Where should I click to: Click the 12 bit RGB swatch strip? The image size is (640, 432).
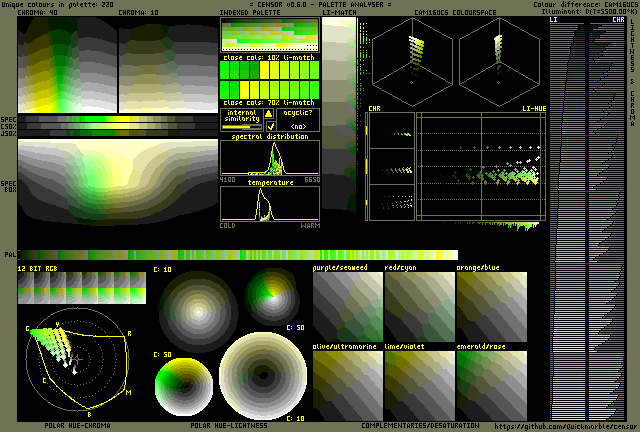pos(82,290)
